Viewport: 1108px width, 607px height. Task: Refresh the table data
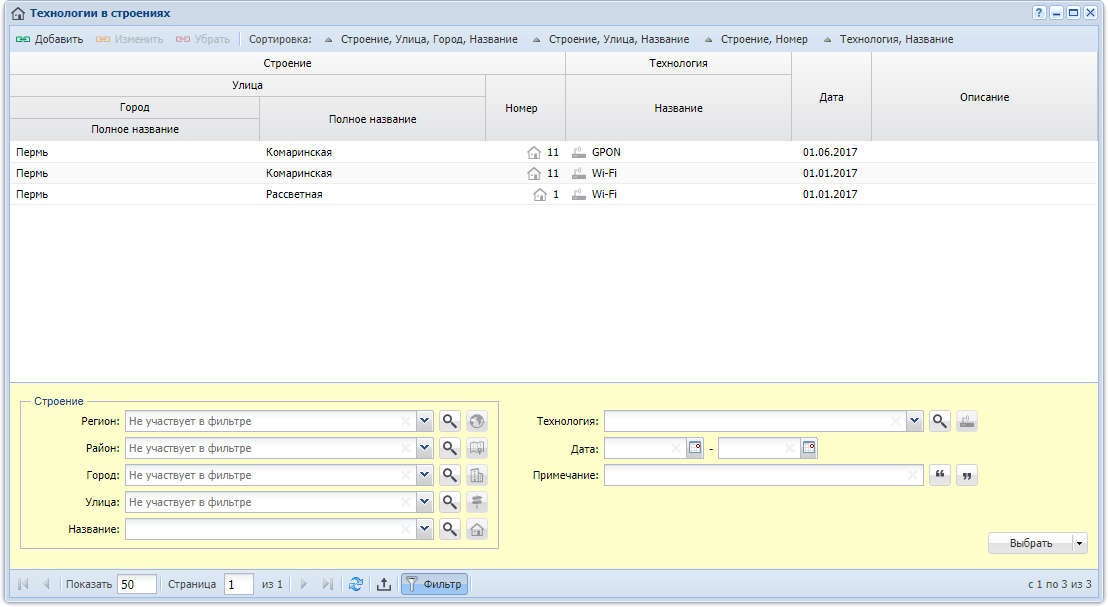point(355,584)
